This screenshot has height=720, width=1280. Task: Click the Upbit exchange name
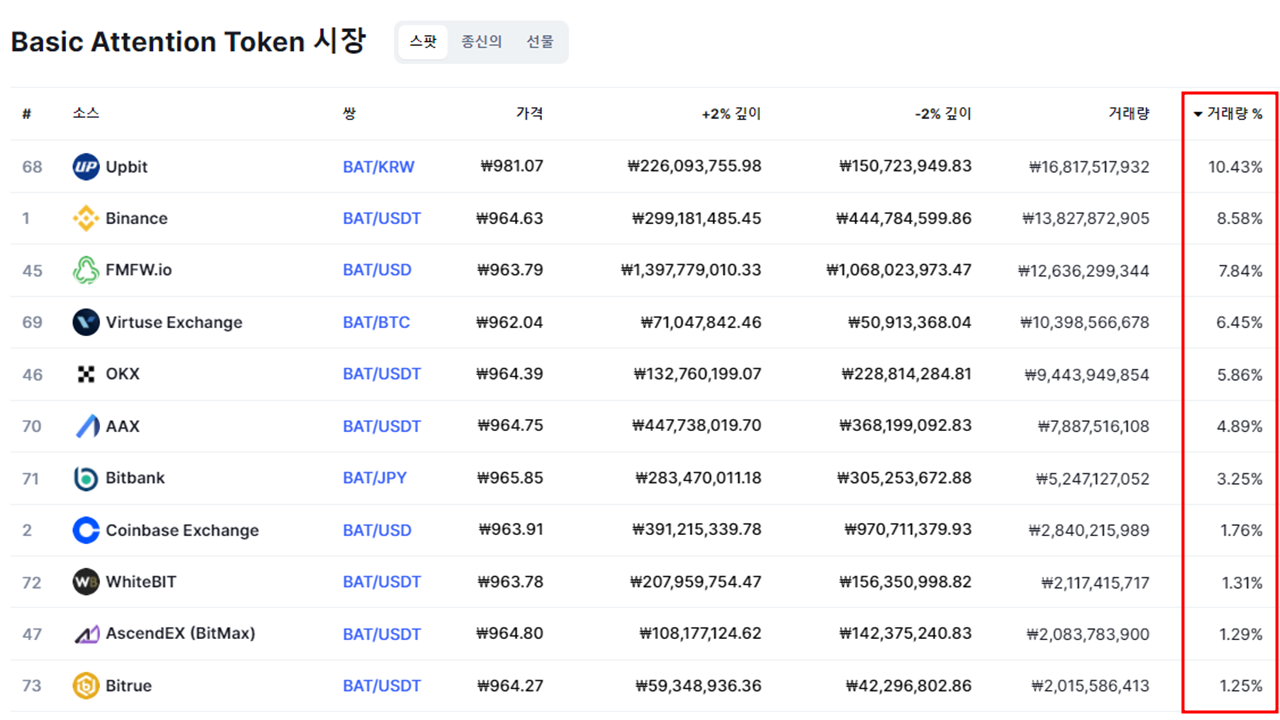[127, 167]
